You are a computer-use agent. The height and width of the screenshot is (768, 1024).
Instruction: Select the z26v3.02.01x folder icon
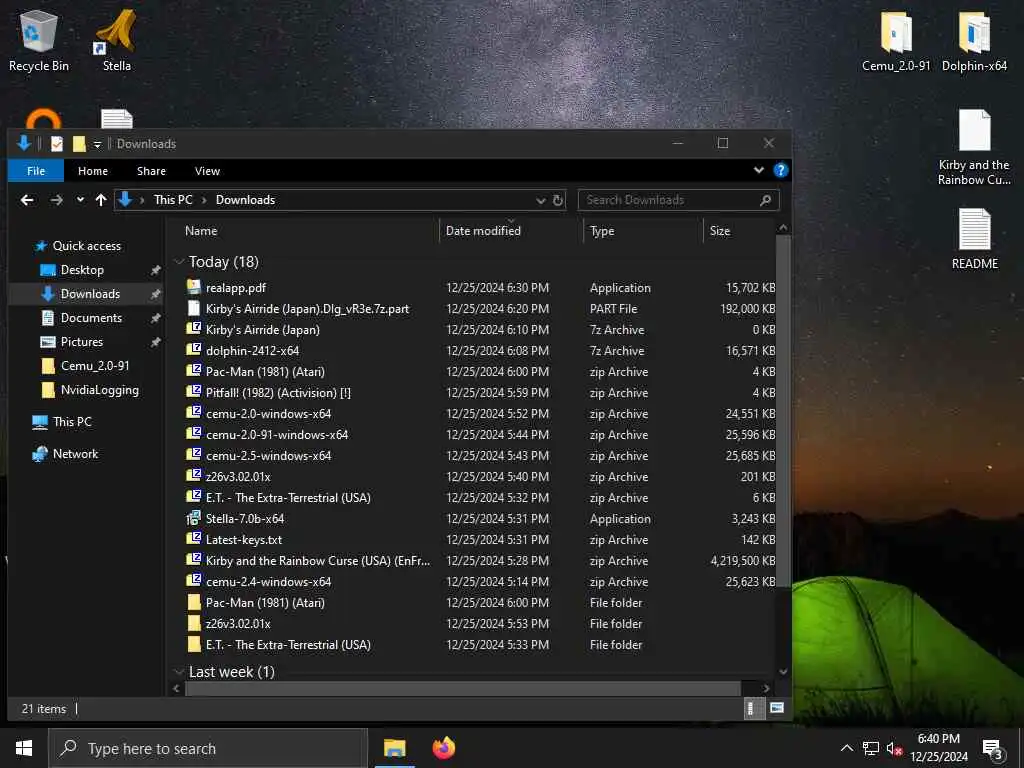[x=193, y=623]
